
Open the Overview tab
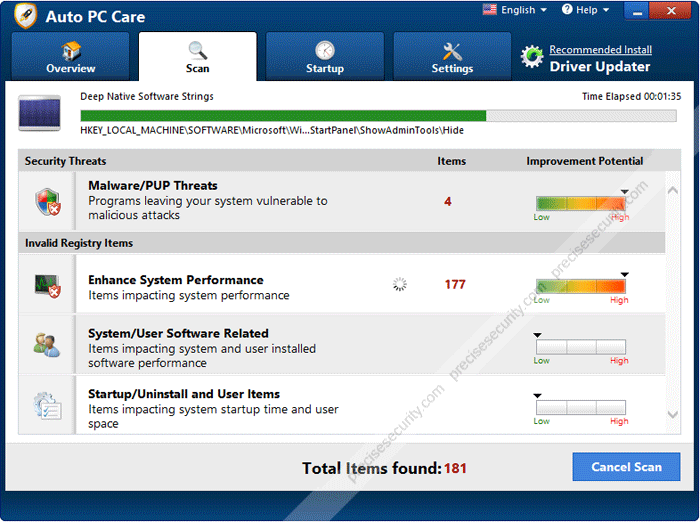click(71, 56)
